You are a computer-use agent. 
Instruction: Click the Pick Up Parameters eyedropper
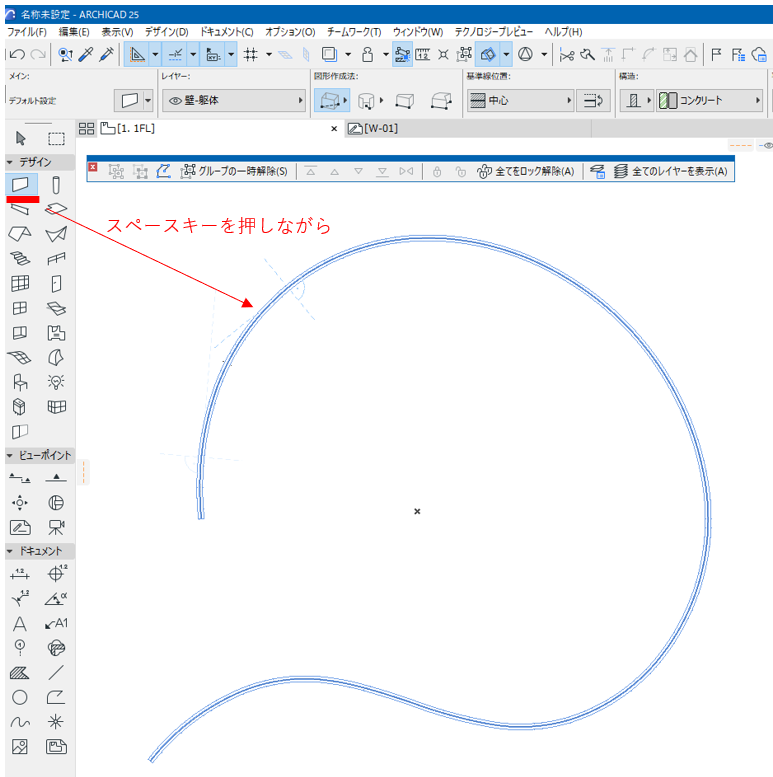point(86,54)
